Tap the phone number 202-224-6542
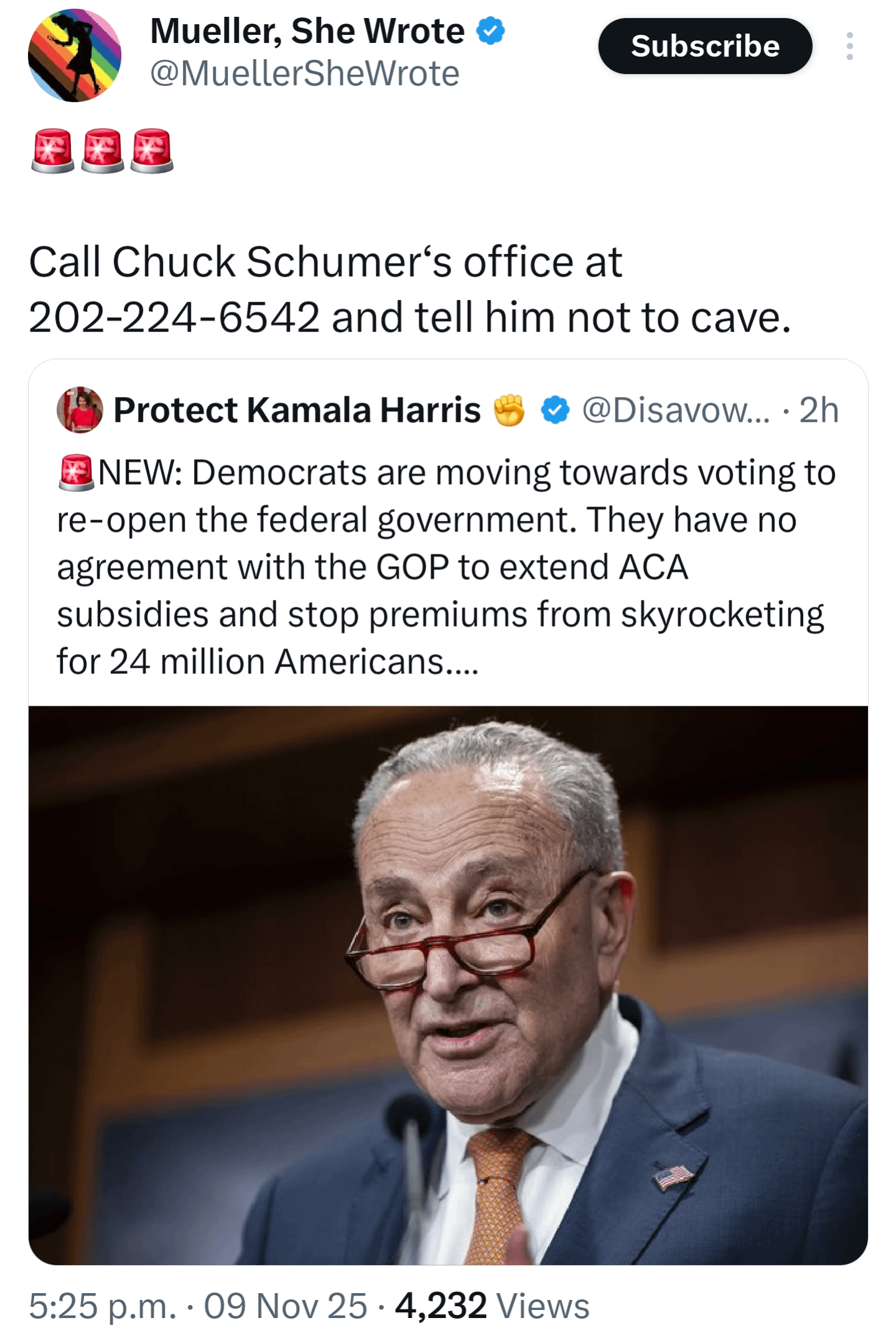The width and height of the screenshot is (896, 1328). tap(174, 317)
